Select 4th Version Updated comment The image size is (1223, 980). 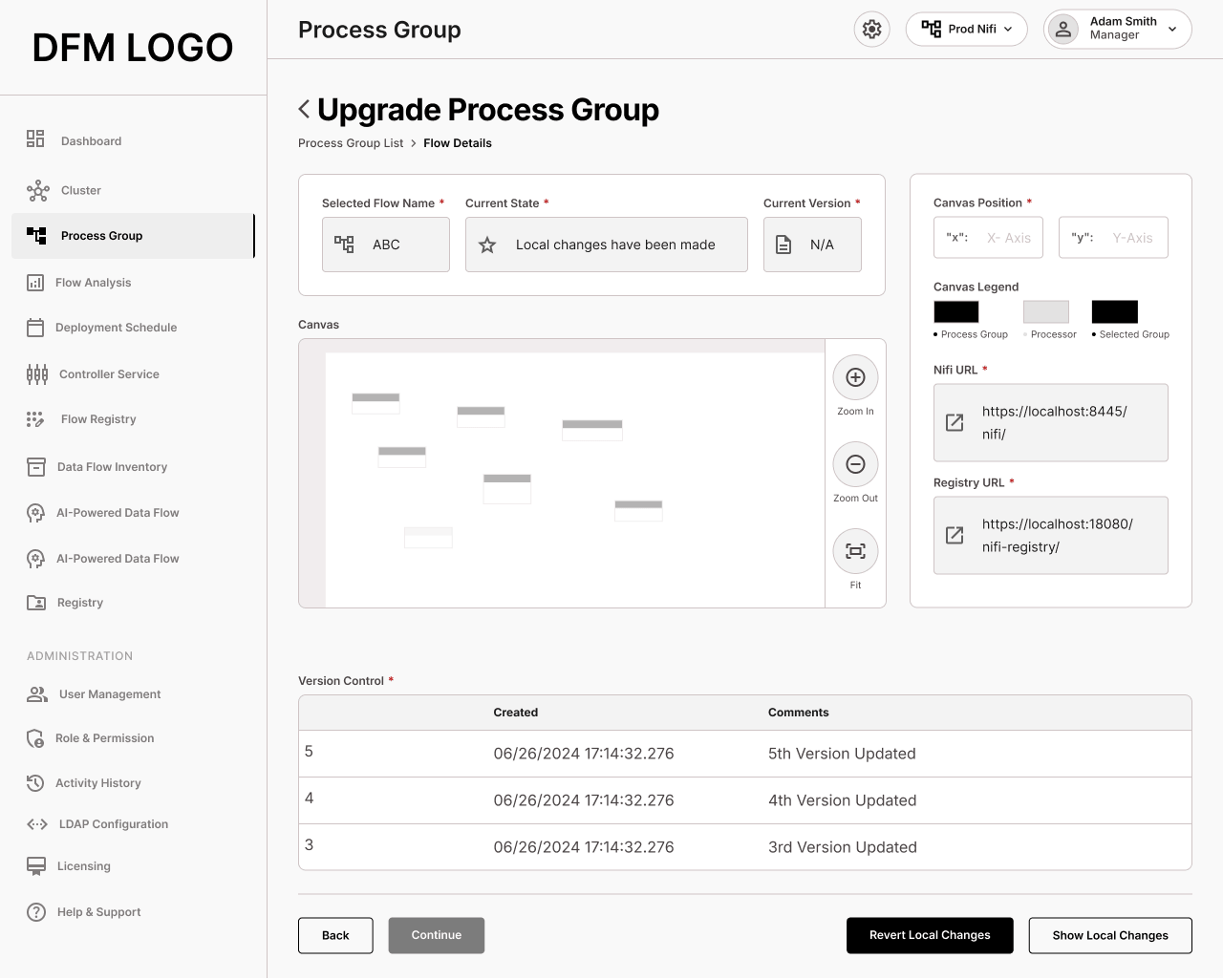click(x=842, y=800)
